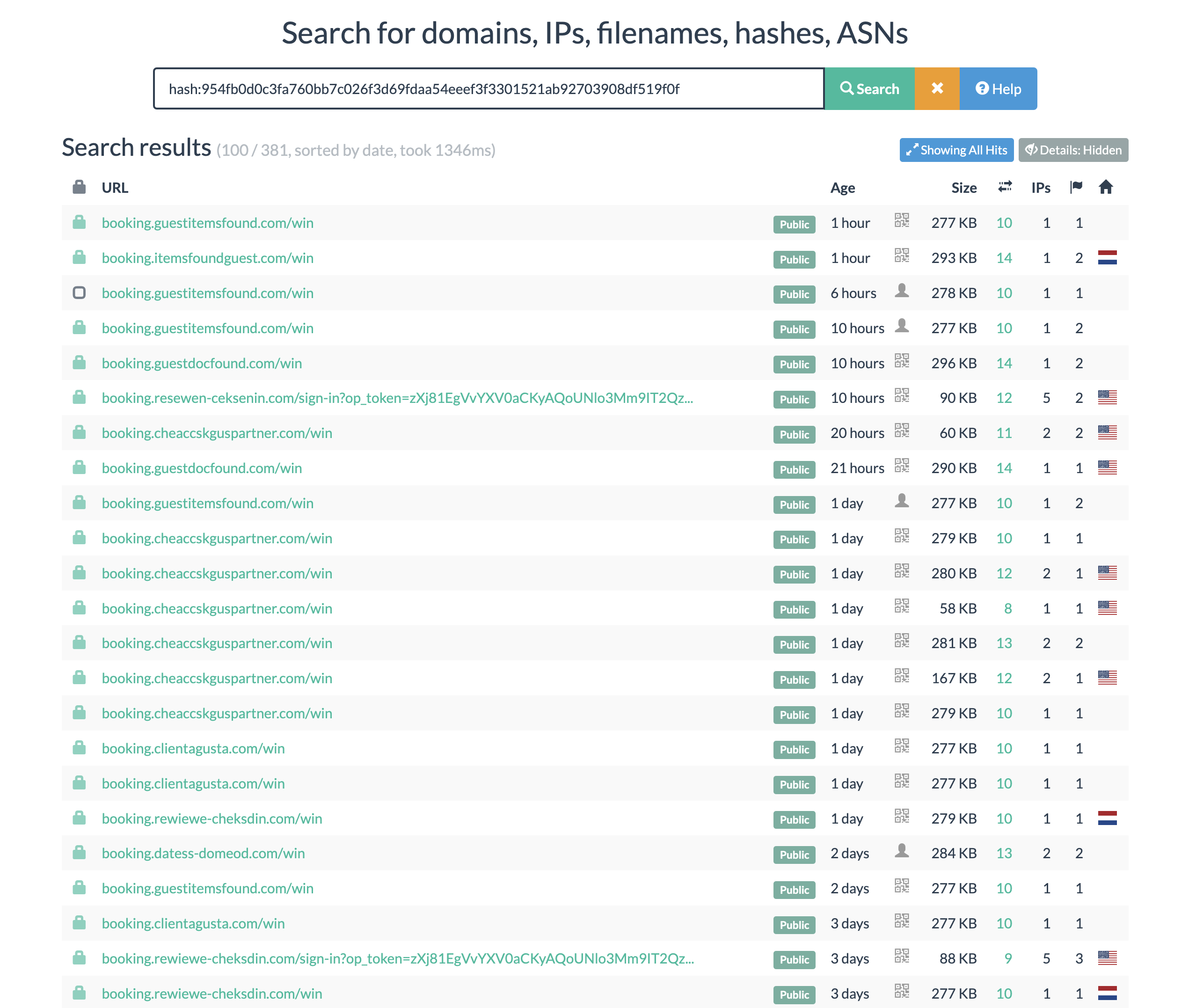Viewport: 1196px width, 1008px height.
Task: Click the lock icon in the header row
Action: click(x=79, y=187)
